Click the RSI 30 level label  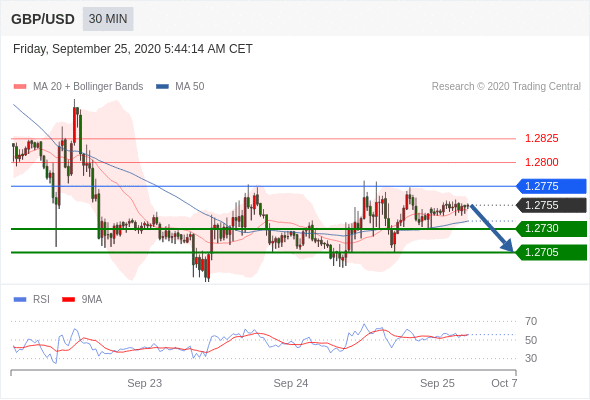(531, 358)
